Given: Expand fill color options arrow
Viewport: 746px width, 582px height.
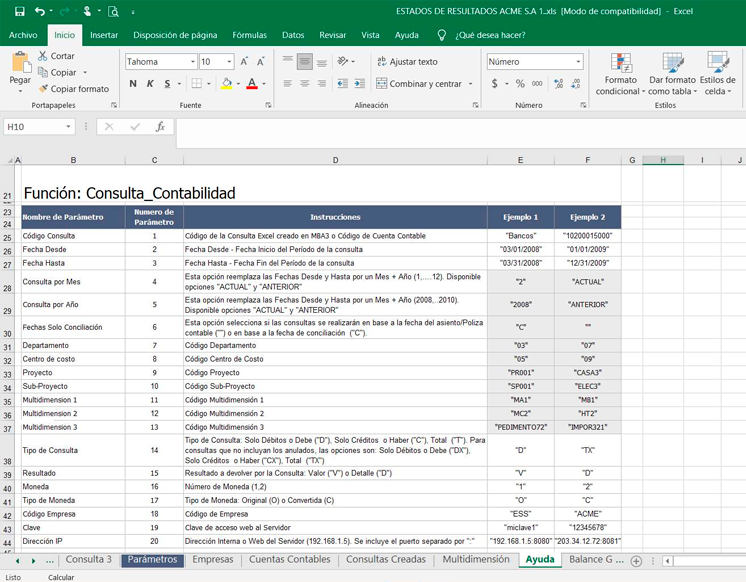Looking at the screenshot, I should [238, 84].
